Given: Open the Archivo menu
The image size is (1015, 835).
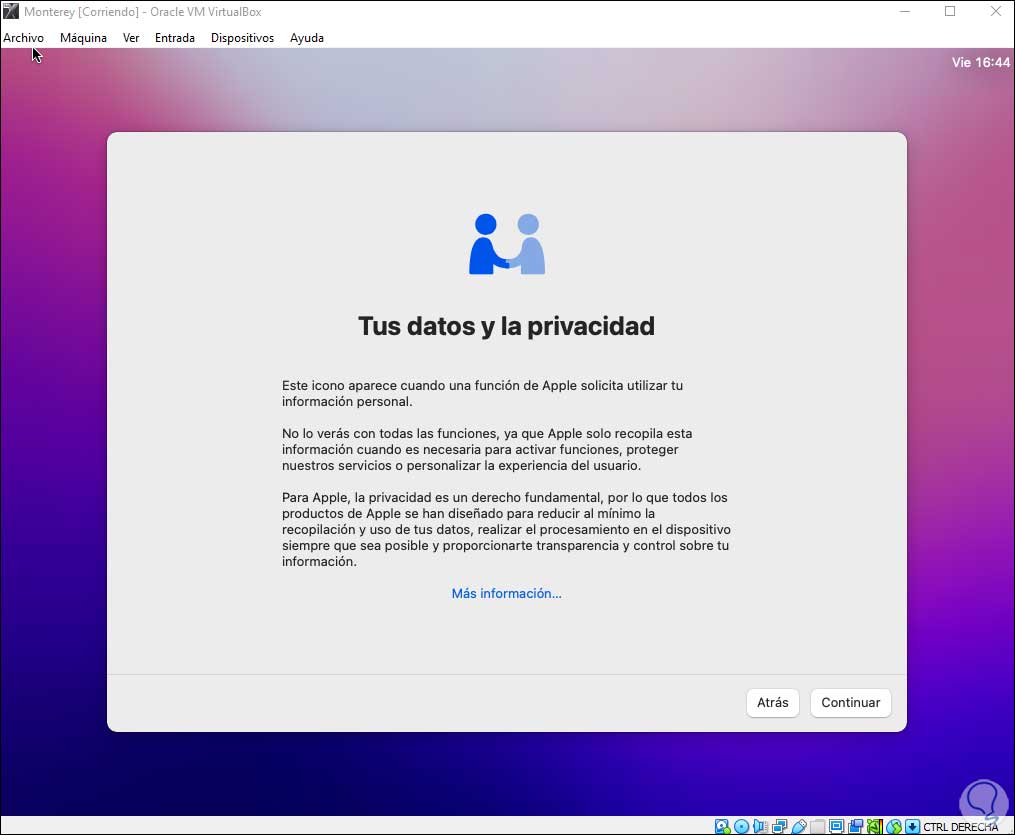Looking at the screenshot, I should coord(23,38).
